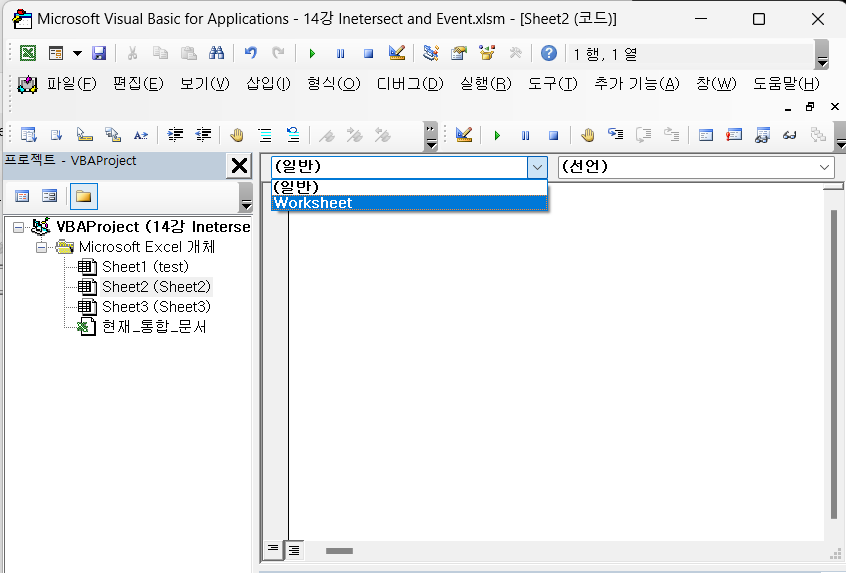Switch to Procedure View at code window bottom

pyautogui.click(x=272, y=549)
